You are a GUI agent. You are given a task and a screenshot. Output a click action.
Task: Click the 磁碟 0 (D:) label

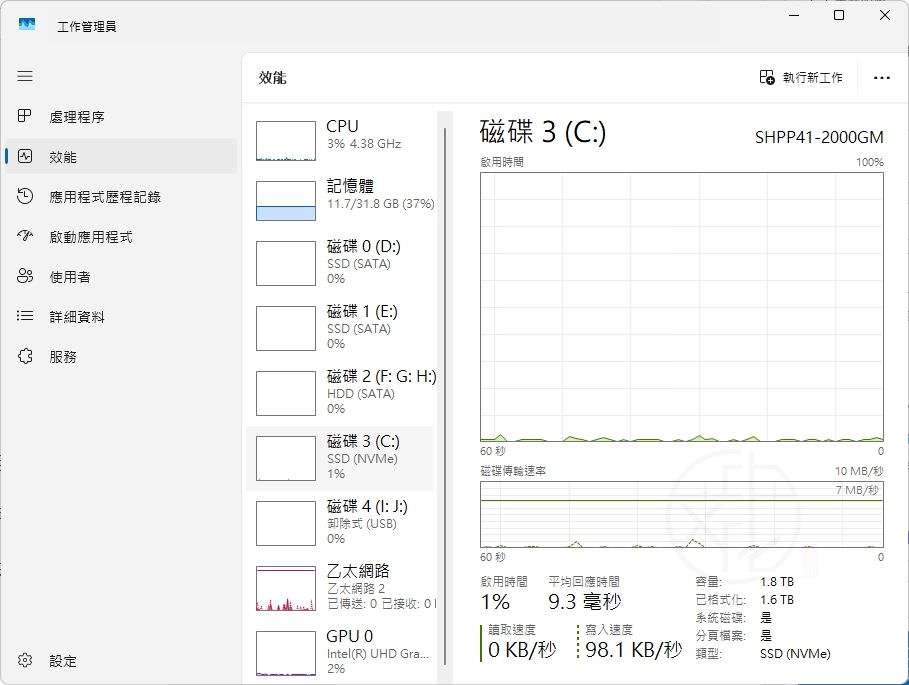[363, 246]
